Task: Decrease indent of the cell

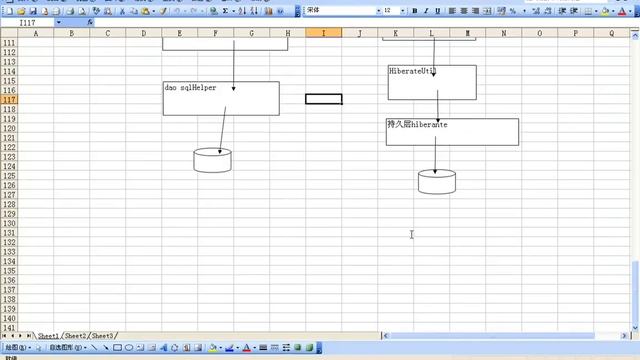Action: (562, 11)
